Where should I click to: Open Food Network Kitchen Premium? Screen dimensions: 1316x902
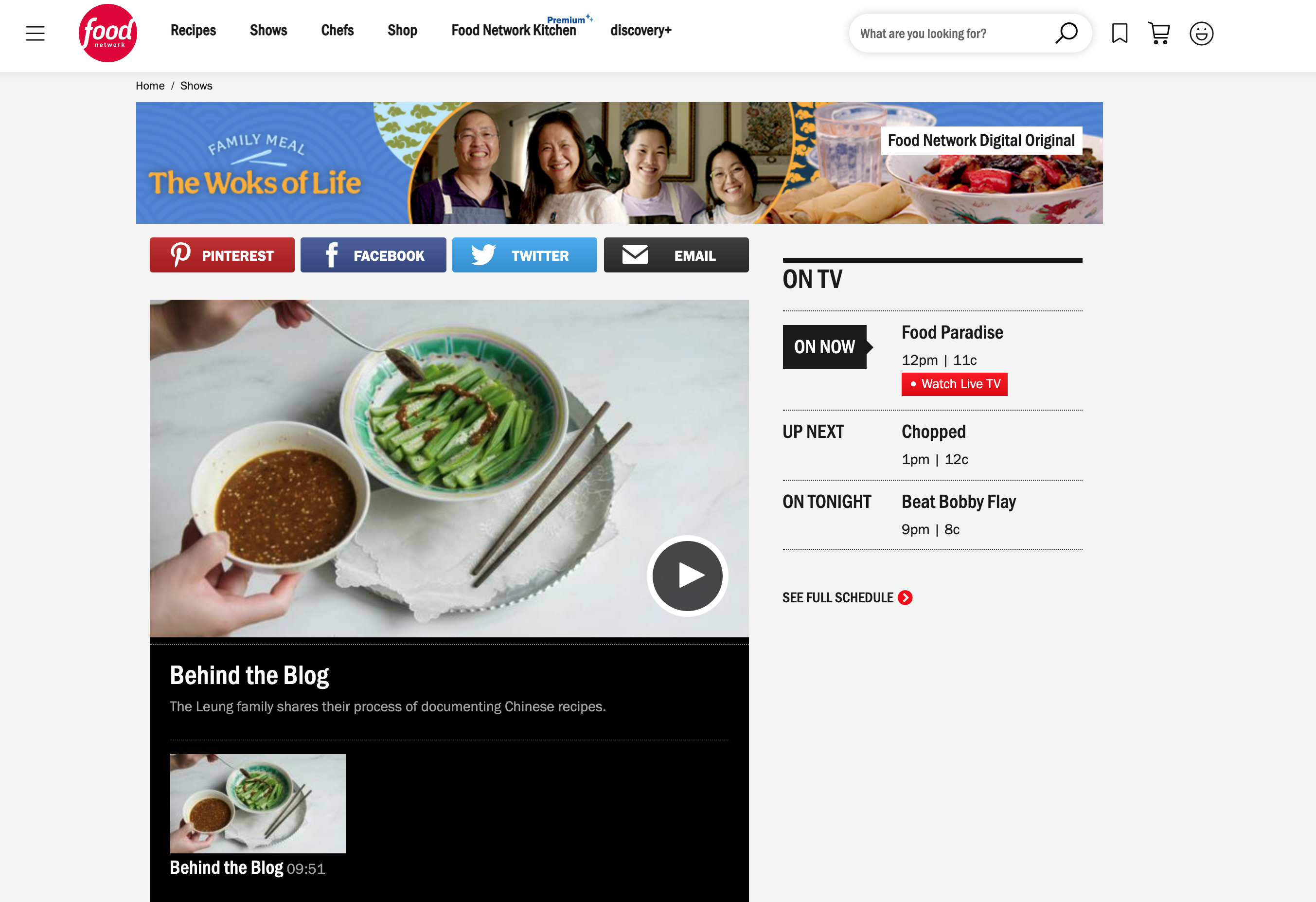tap(514, 30)
